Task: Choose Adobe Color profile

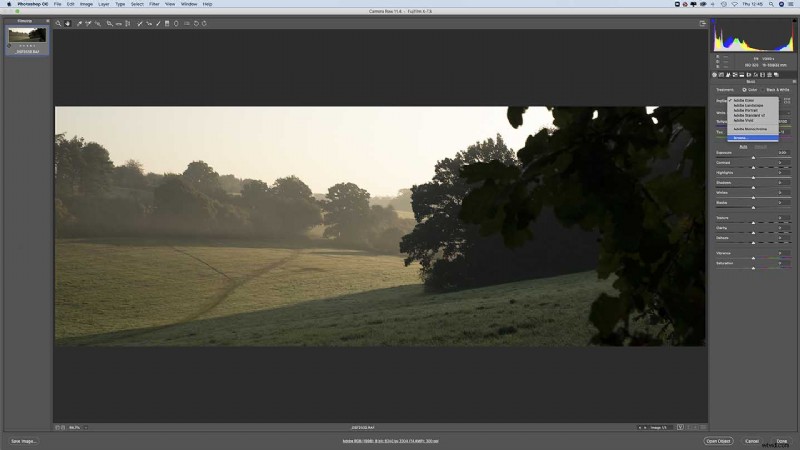Action: tap(753, 101)
